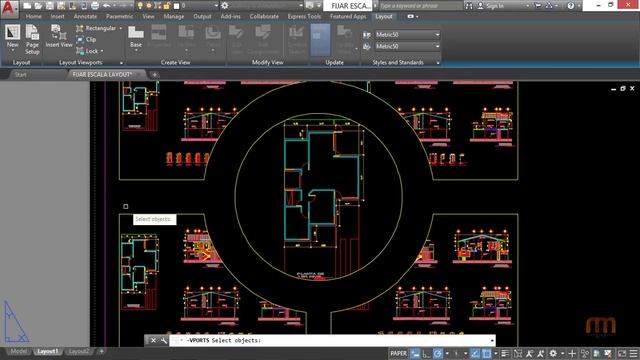Open the layer dropdown in title bar
640x360 pixels.
coord(216,6)
